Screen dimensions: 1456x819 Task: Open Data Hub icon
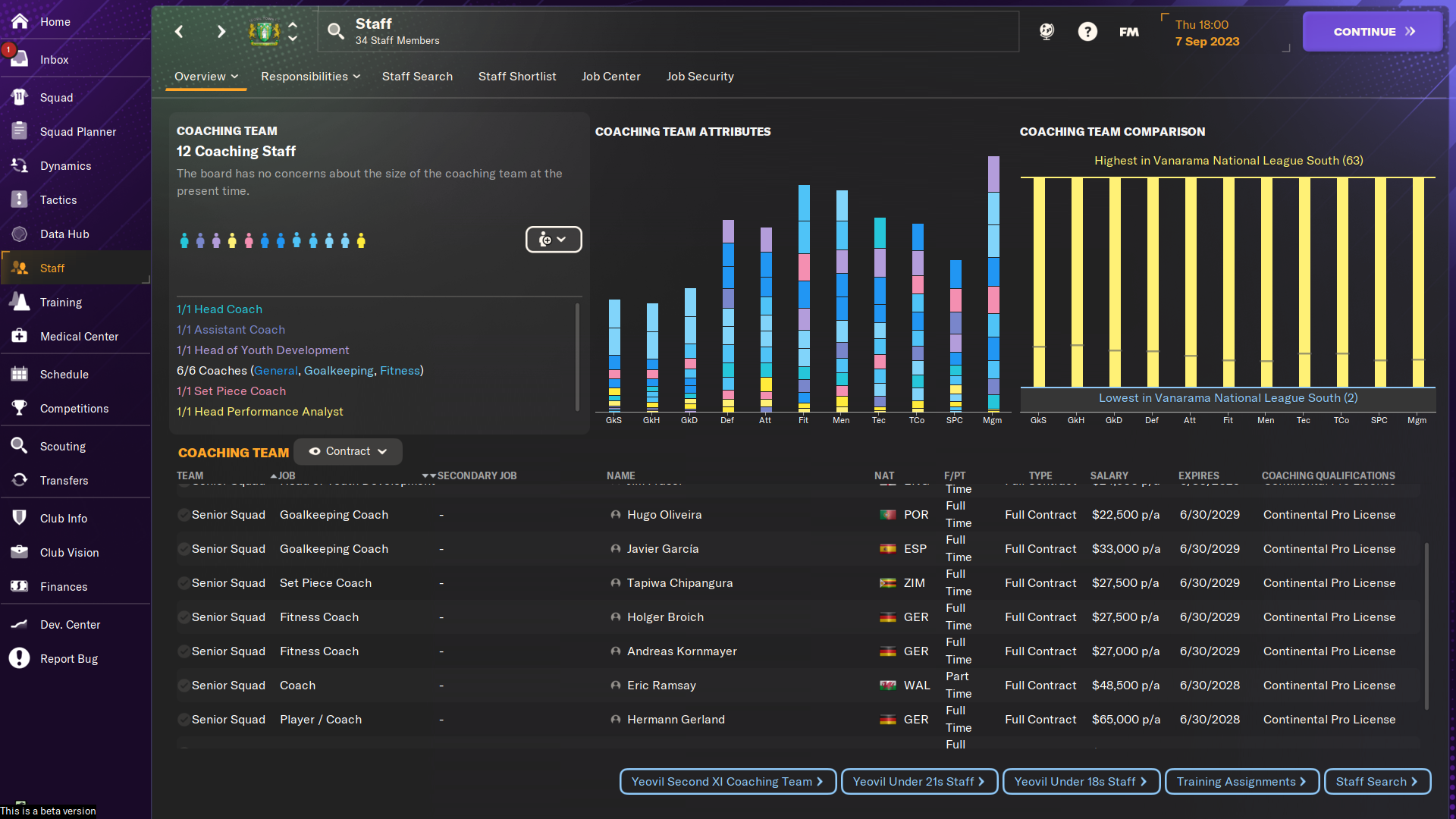(x=20, y=234)
